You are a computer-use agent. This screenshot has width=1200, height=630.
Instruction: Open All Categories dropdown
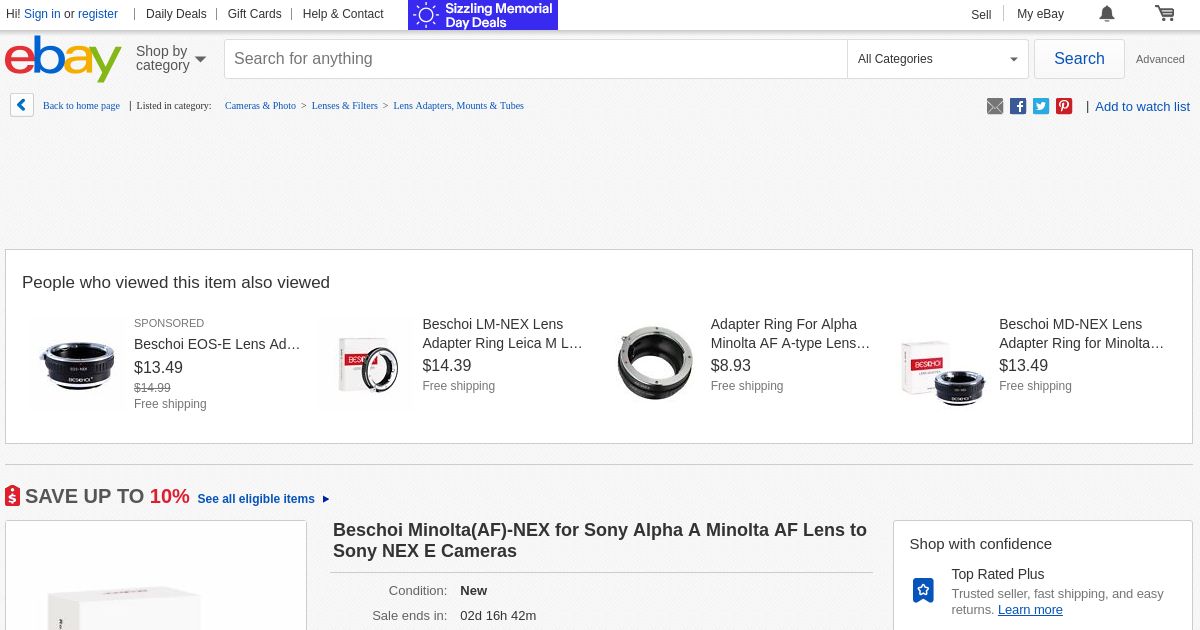point(937,59)
